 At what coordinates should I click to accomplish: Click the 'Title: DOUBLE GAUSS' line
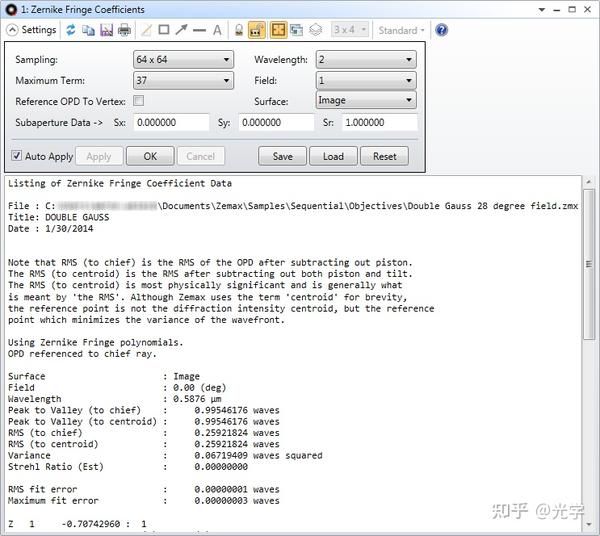[x=59, y=217]
